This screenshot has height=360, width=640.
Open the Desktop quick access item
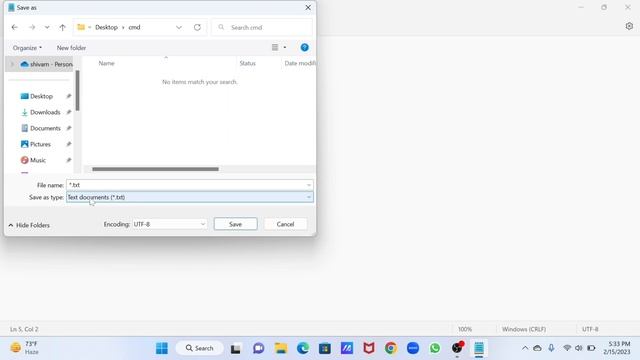click(x=37, y=96)
